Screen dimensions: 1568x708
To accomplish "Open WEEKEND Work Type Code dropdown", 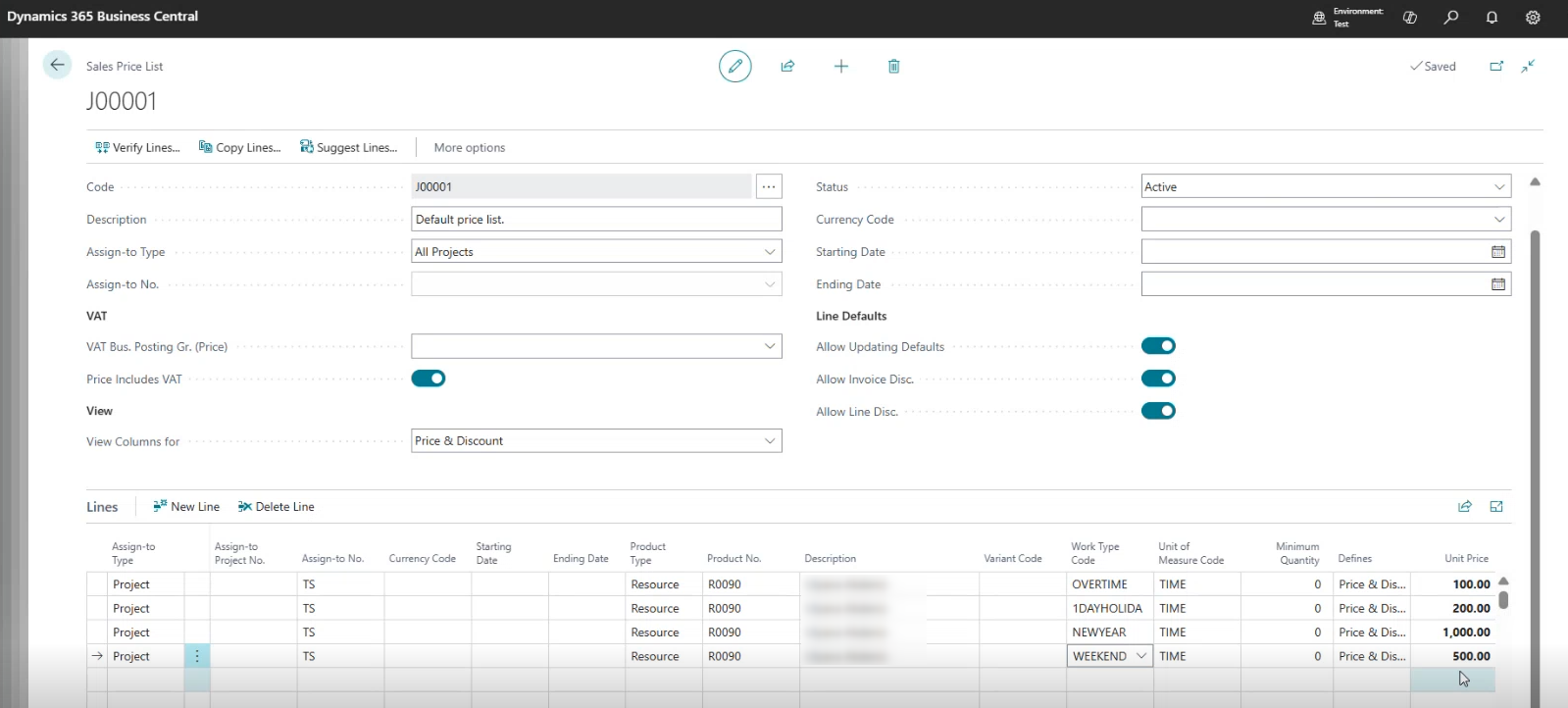I will (1141, 656).
